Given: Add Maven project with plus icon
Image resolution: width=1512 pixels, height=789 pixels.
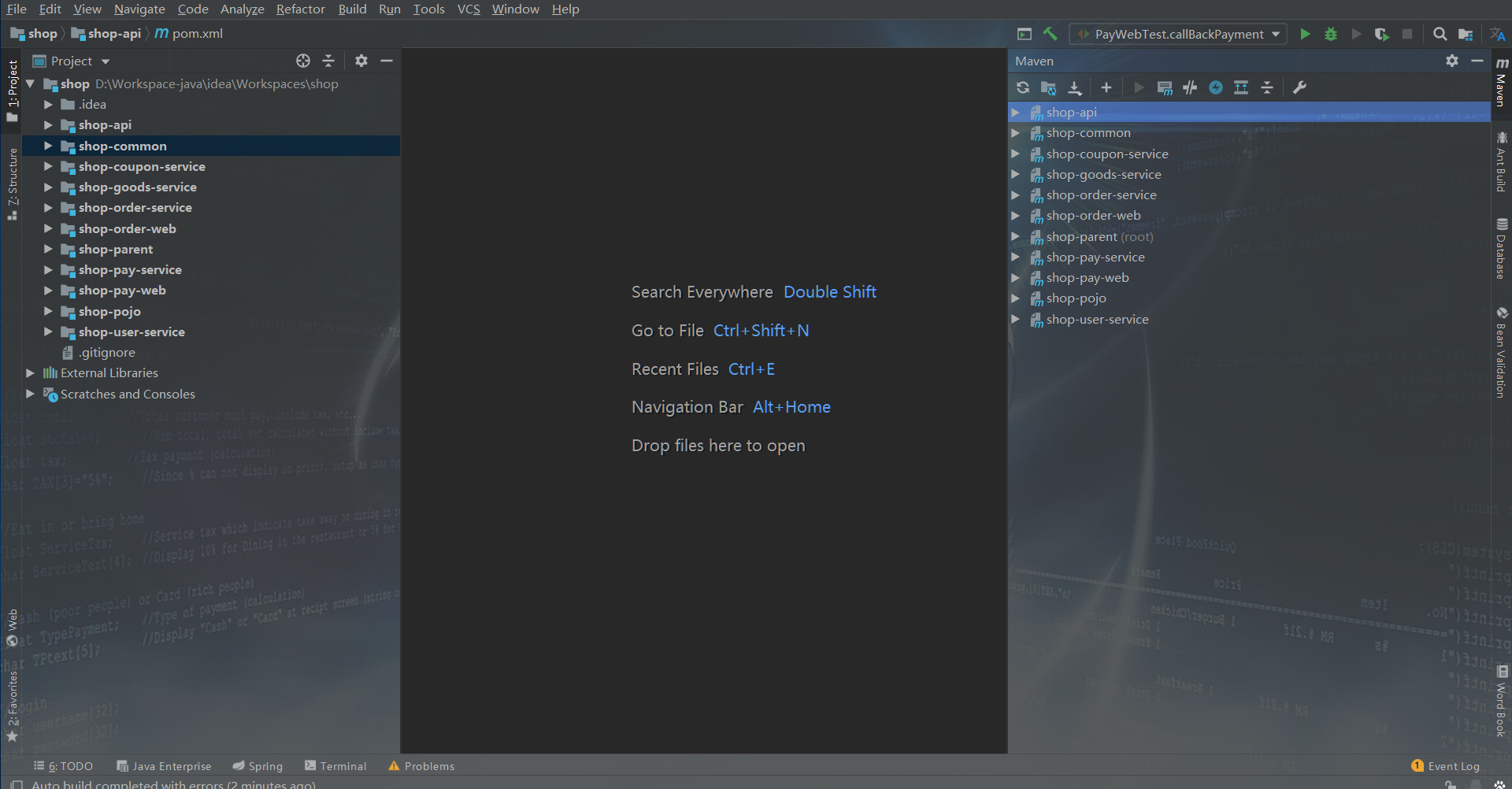Looking at the screenshot, I should point(1106,87).
